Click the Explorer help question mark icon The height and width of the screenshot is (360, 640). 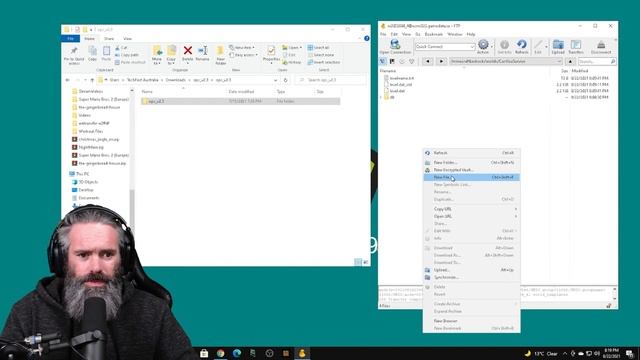[x=367, y=38]
